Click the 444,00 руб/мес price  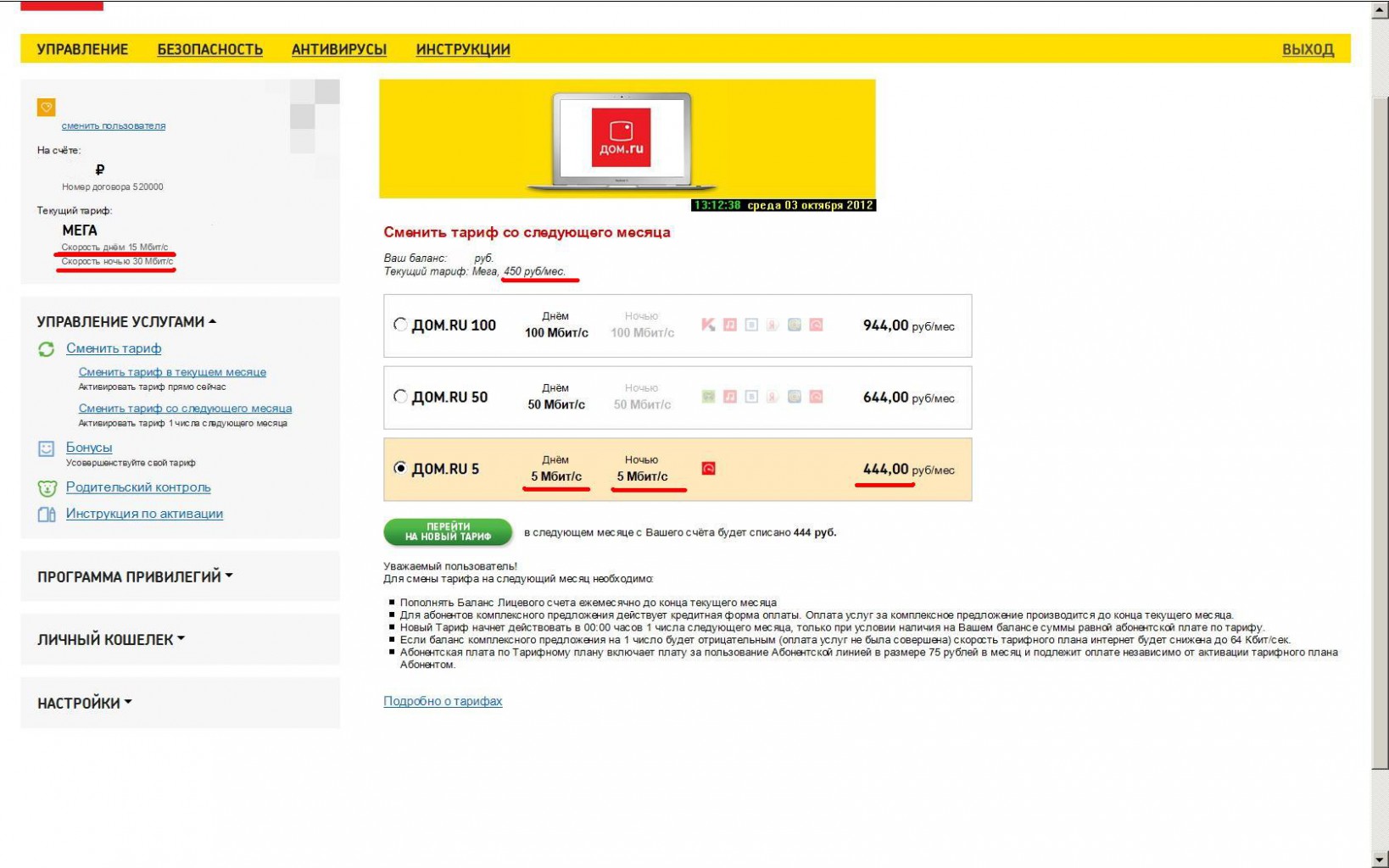click(x=908, y=470)
